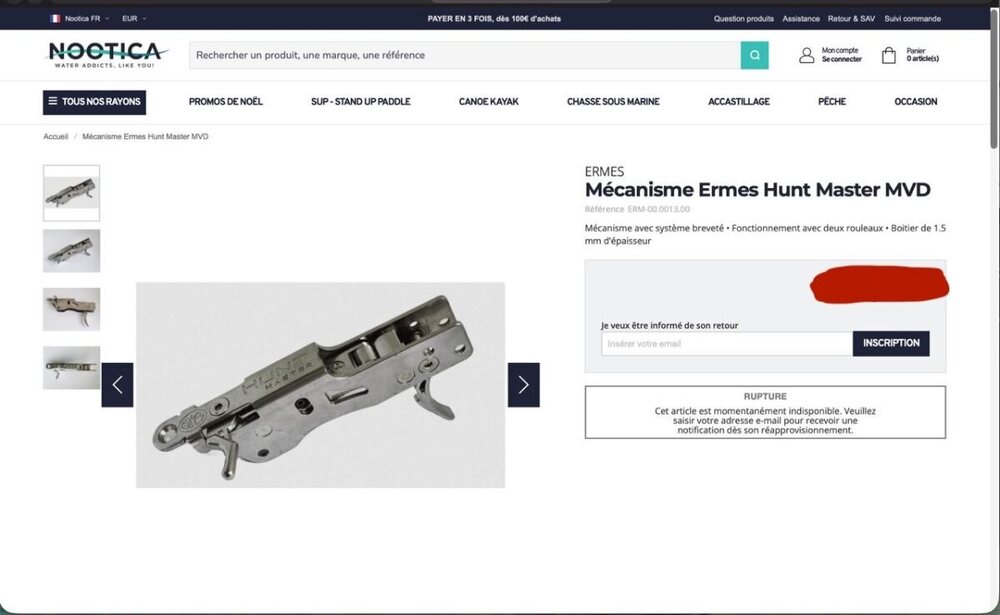The image size is (1000, 615).
Task: Click the Retour & SAV link
Action: click(x=851, y=18)
